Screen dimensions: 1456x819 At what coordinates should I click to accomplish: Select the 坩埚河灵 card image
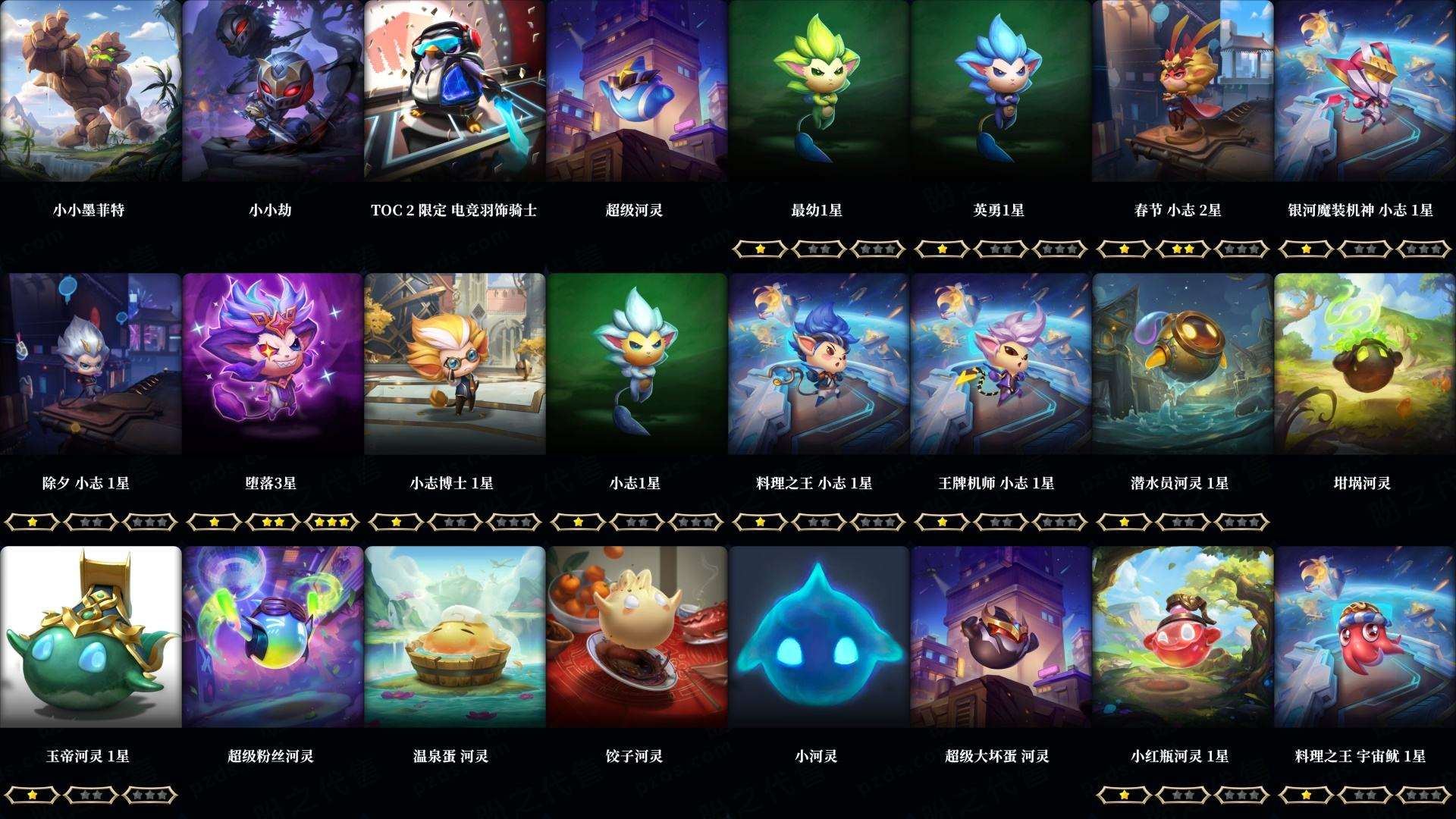tap(1364, 364)
